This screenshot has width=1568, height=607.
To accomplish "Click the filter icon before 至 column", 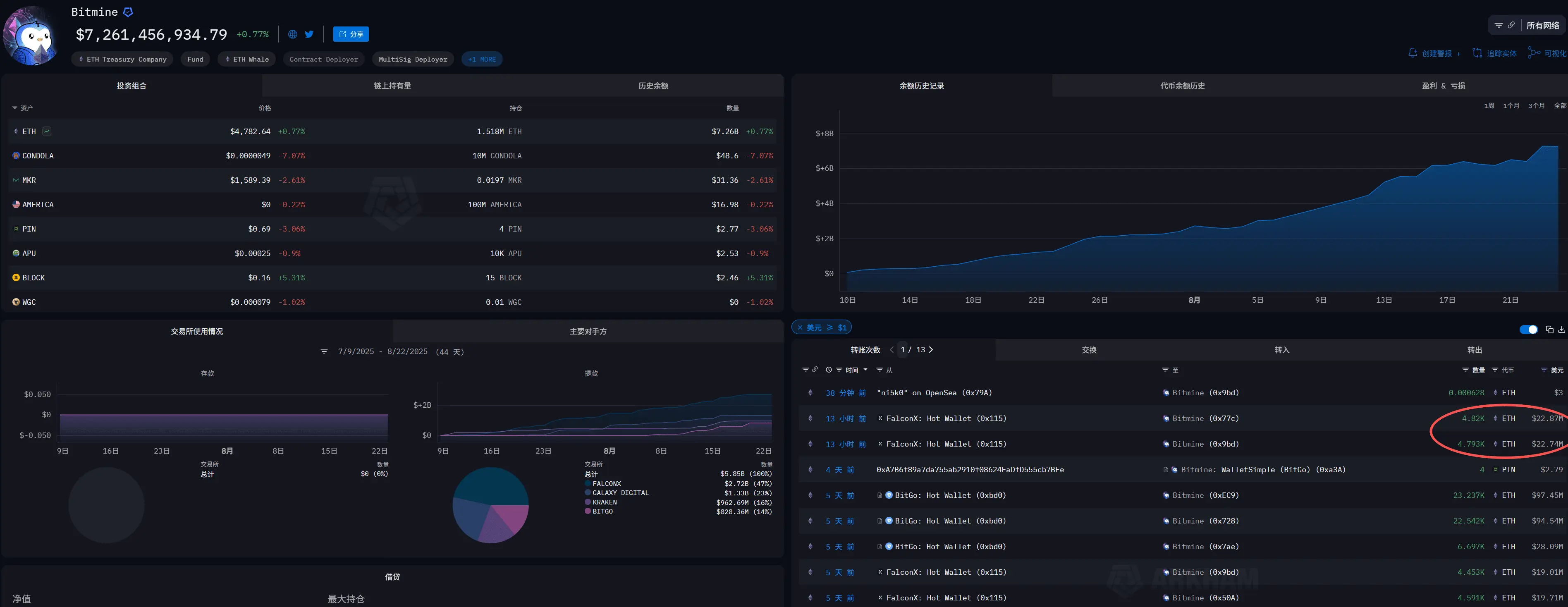I will pos(1165,370).
